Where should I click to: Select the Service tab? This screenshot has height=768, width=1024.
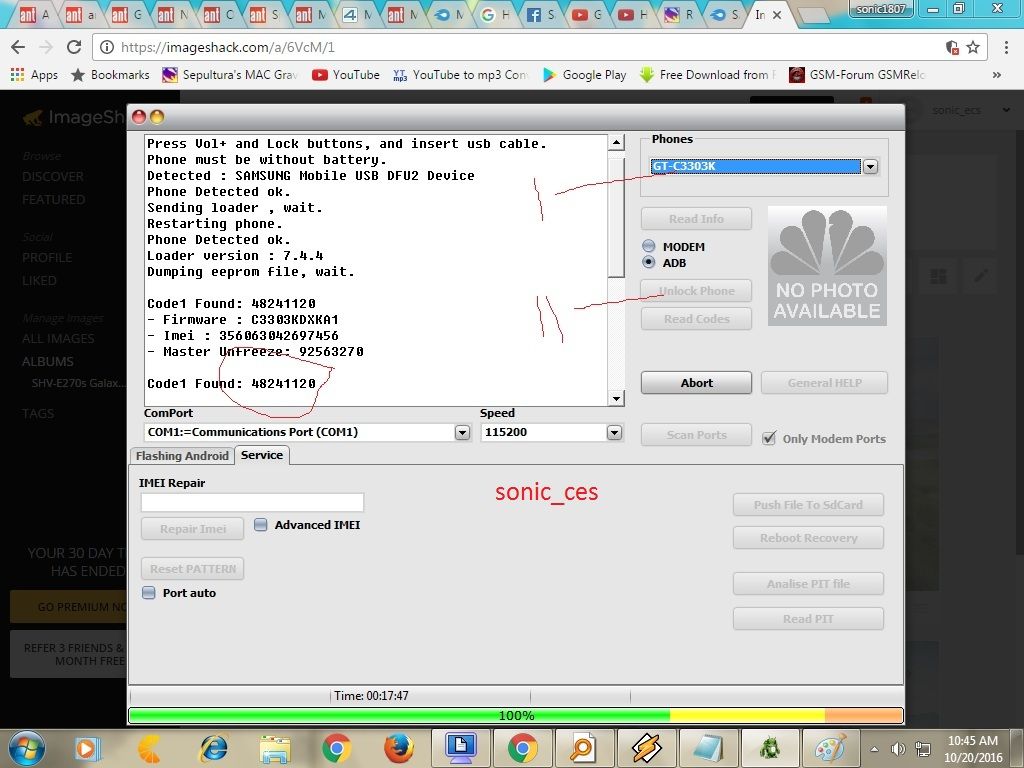[262, 455]
